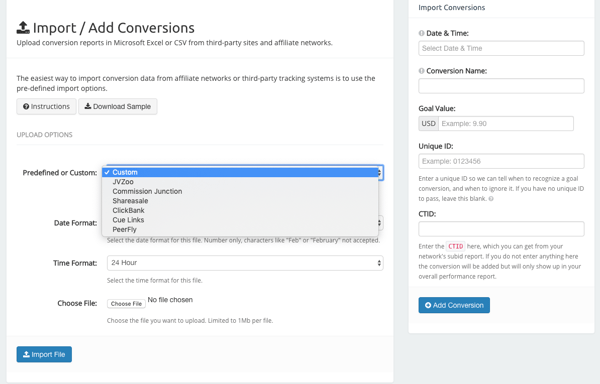The image size is (600, 384).
Task: Click the info icon after 'leave this blank'
Action: (x=491, y=199)
